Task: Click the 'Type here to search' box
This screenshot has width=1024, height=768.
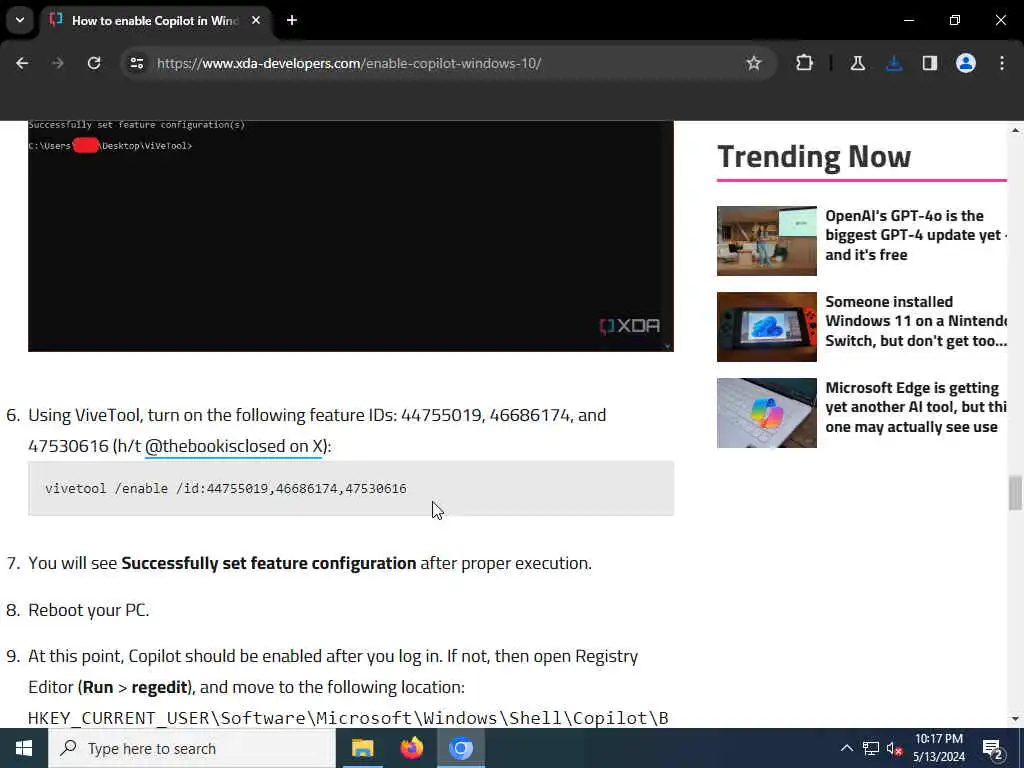Action: [x=192, y=748]
